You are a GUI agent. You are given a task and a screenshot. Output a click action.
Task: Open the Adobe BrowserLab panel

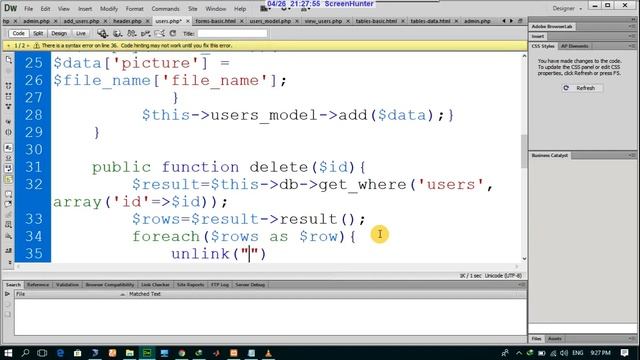coord(552,27)
